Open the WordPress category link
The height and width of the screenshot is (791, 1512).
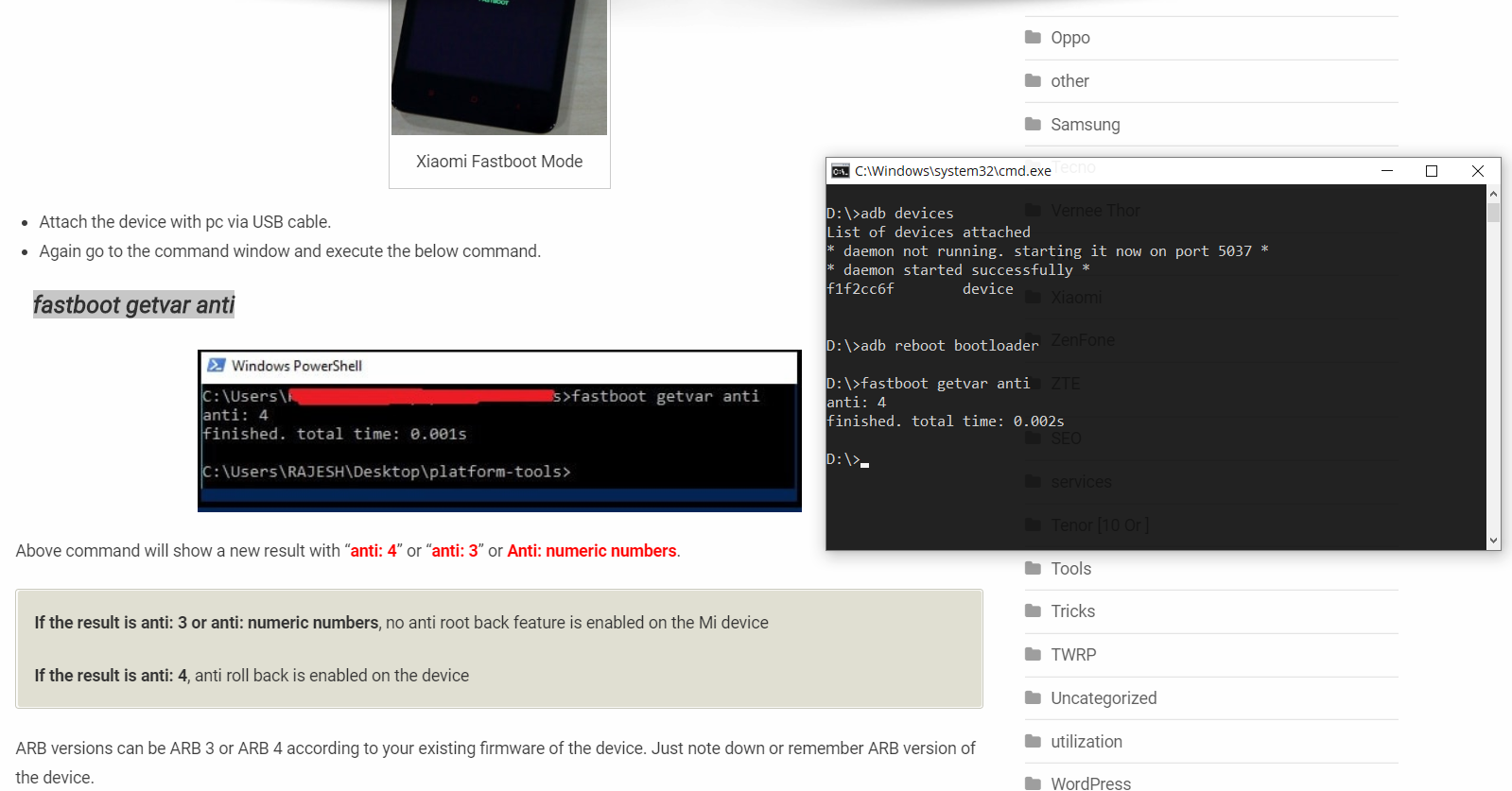[1091, 782]
